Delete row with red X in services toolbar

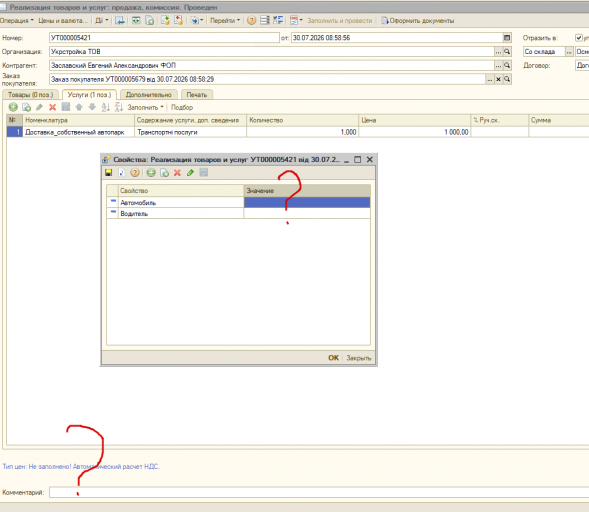pyautogui.click(x=53, y=107)
